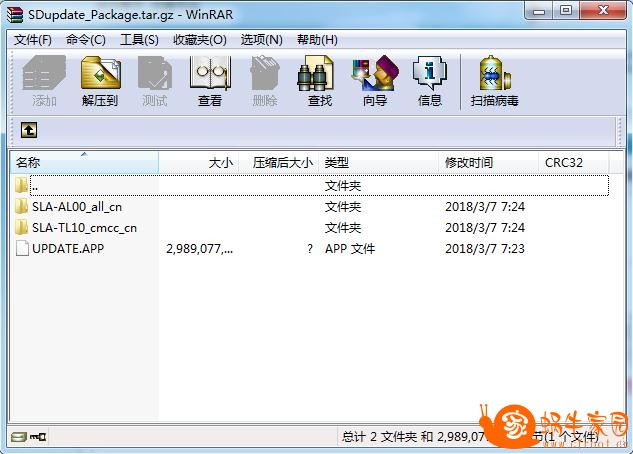Sort by 名称 column header
This screenshot has height=454, width=633.
tap(84, 162)
